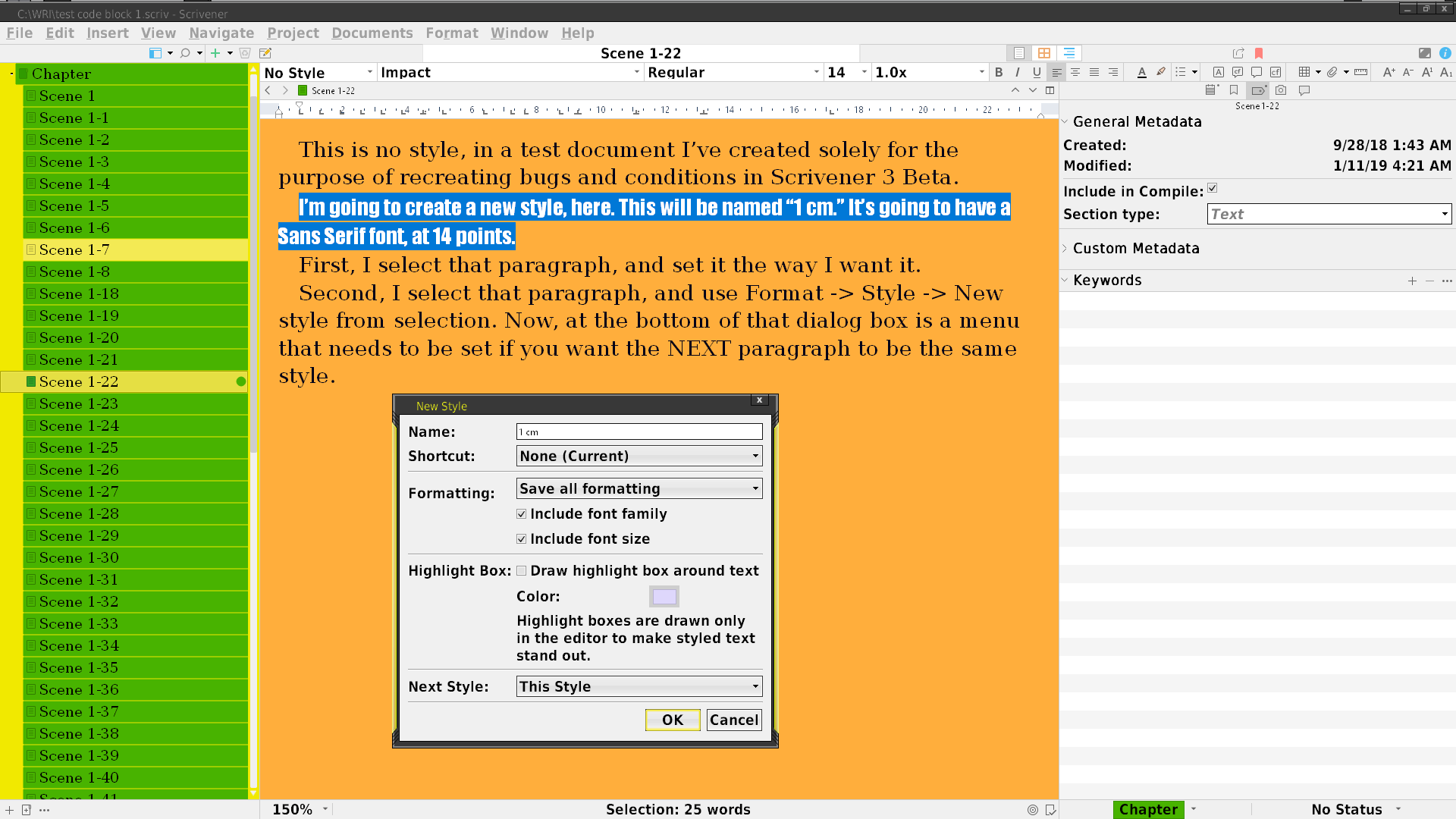Toggle Underline formatting button
The image size is (1456, 819).
coord(1037,72)
